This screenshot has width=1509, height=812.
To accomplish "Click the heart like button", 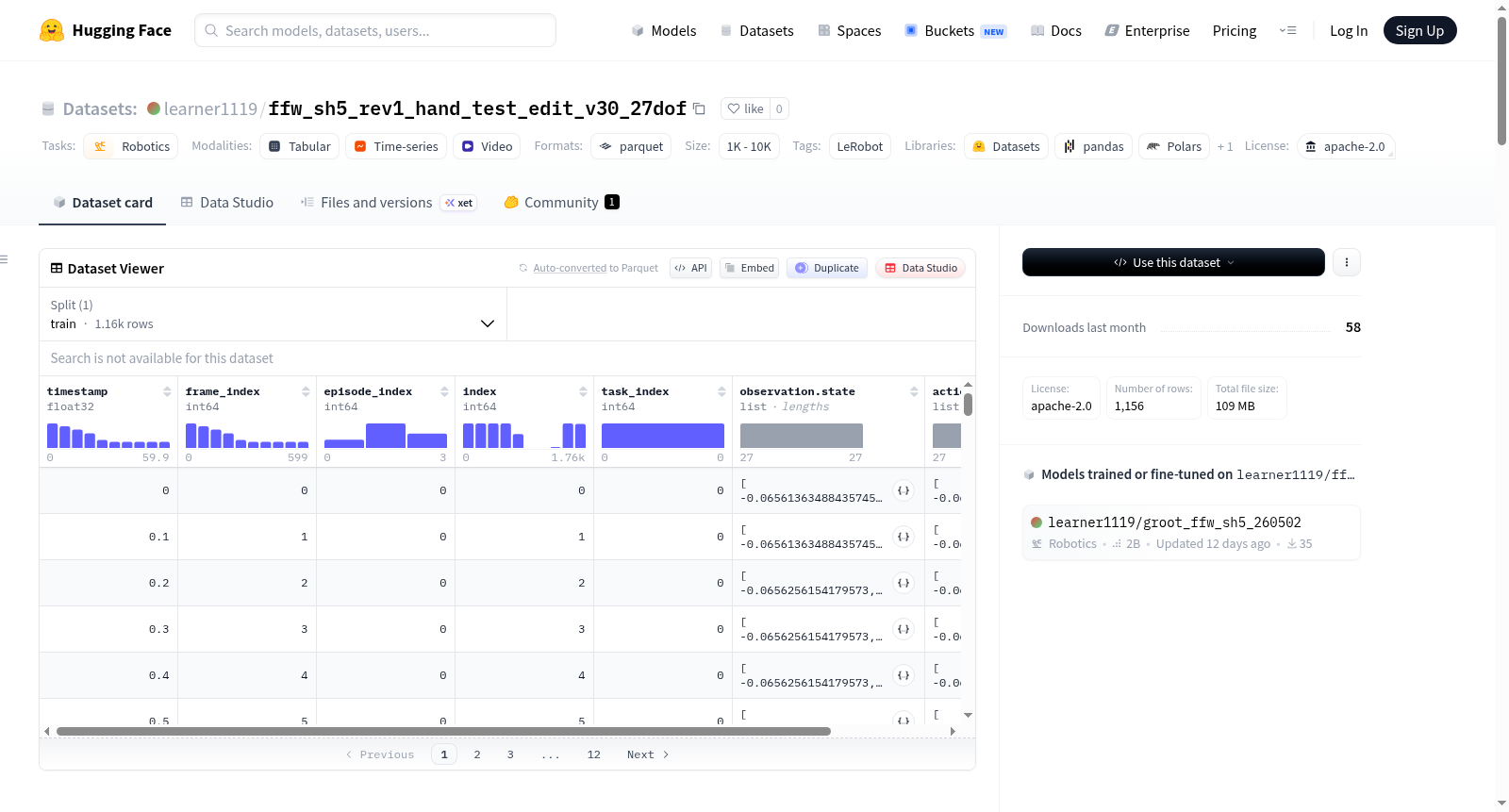I will pos(745,108).
